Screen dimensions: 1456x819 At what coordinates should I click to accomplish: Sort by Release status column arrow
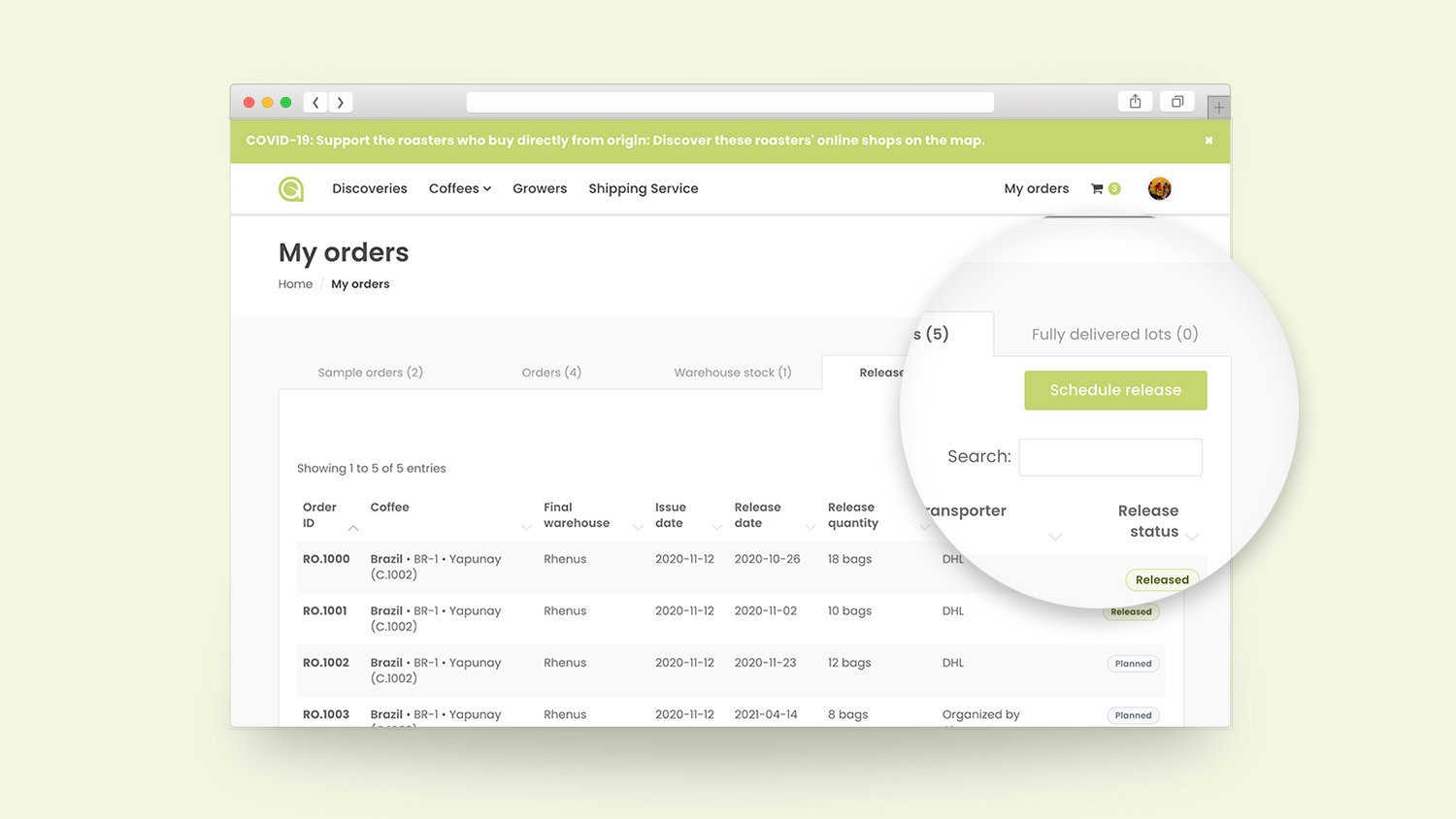pyautogui.click(x=1192, y=537)
